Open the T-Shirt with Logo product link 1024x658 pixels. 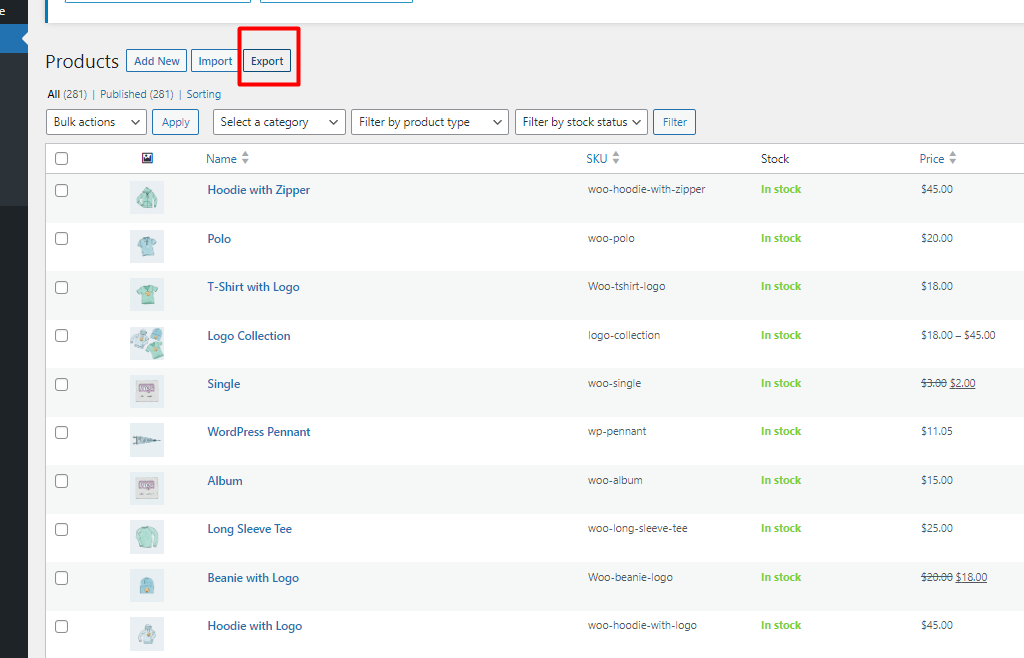pyautogui.click(x=253, y=287)
